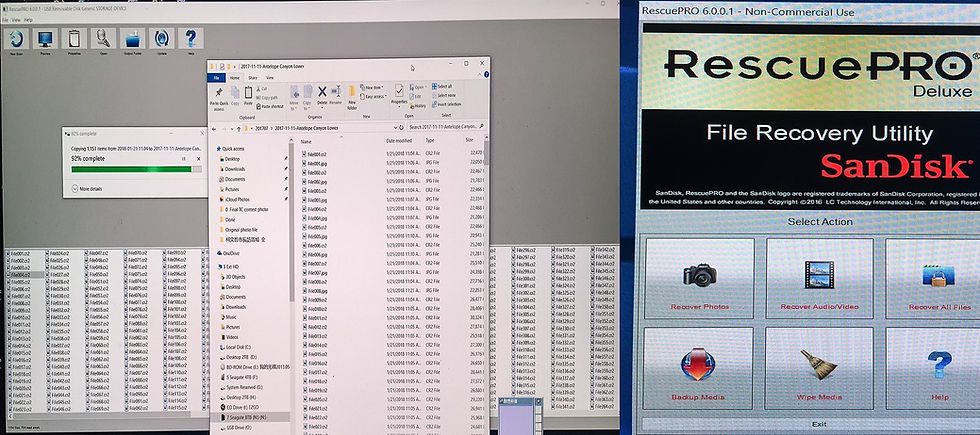Click Select none in Explorer ribbon
Image resolution: width=980 pixels, height=435 pixels.
coord(443,95)
